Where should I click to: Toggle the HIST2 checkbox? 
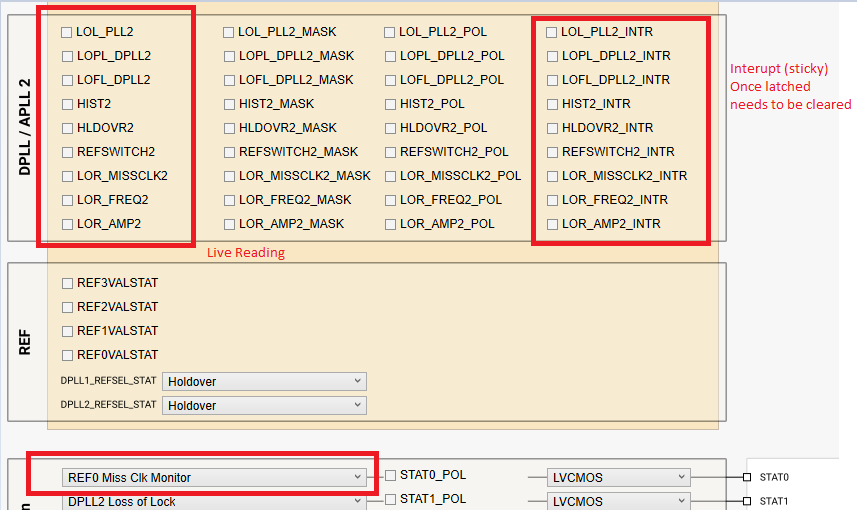coord(67,104)
